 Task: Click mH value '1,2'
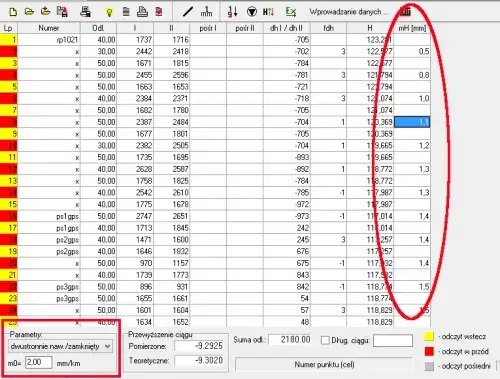[412, 145]
